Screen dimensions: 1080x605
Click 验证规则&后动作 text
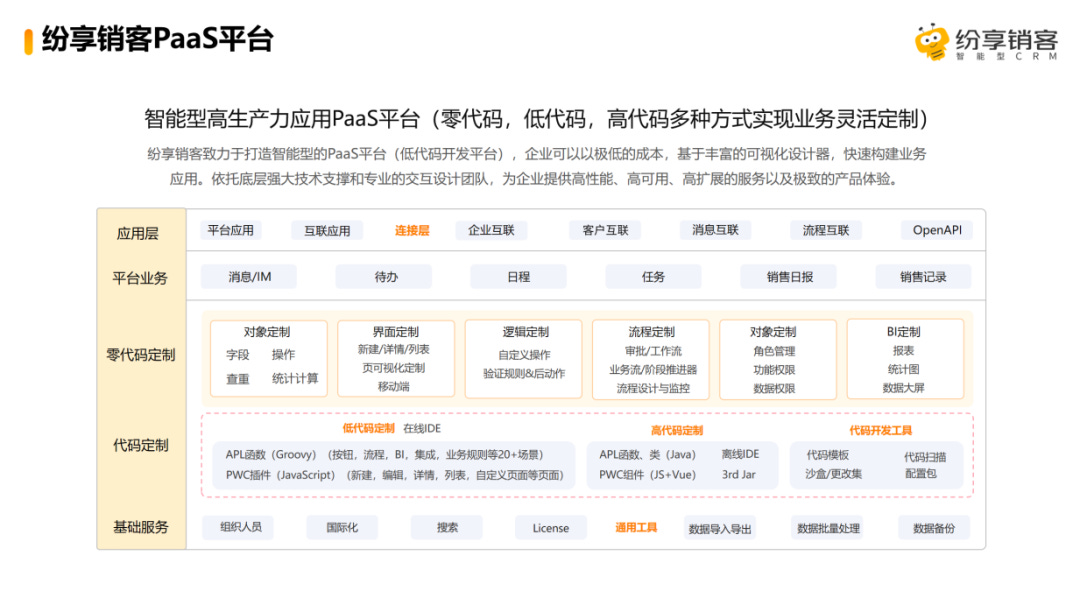click(x=523, y=373)
